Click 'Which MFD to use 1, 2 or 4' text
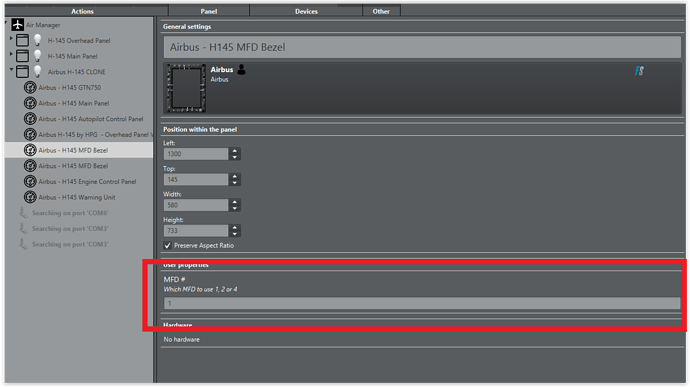The height and width of the screenshot is (387, 690). coord(200,289)
